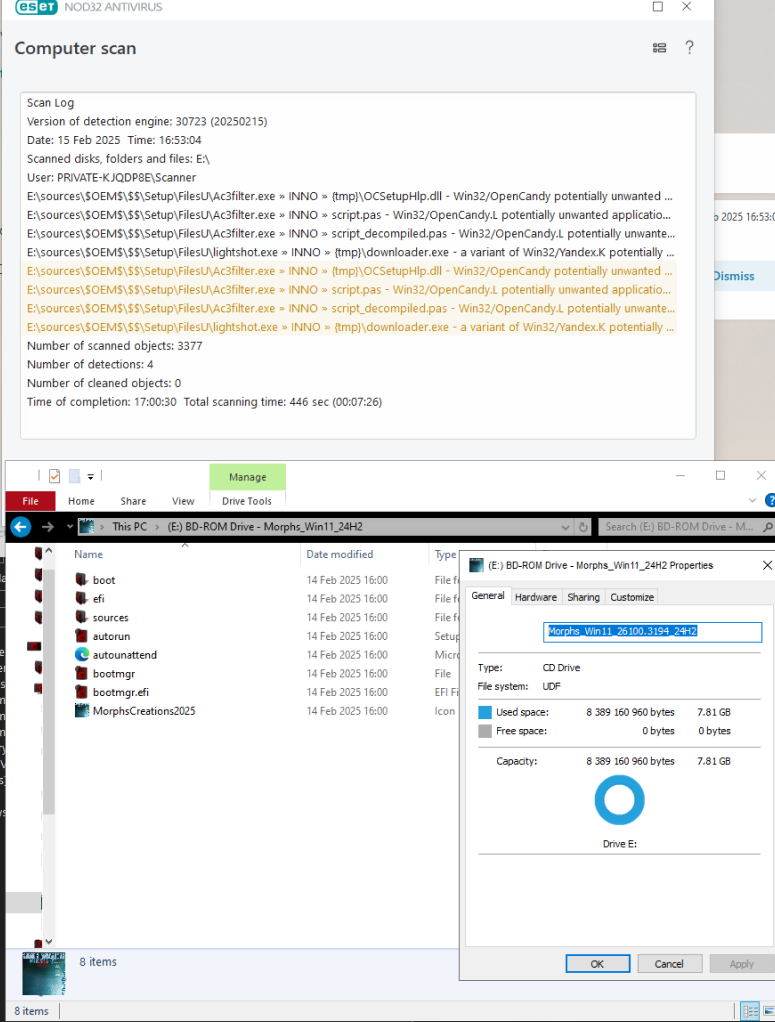Click the Number of scanned objects: 3377 line
775x1022 pixels.
pos(115,345)
